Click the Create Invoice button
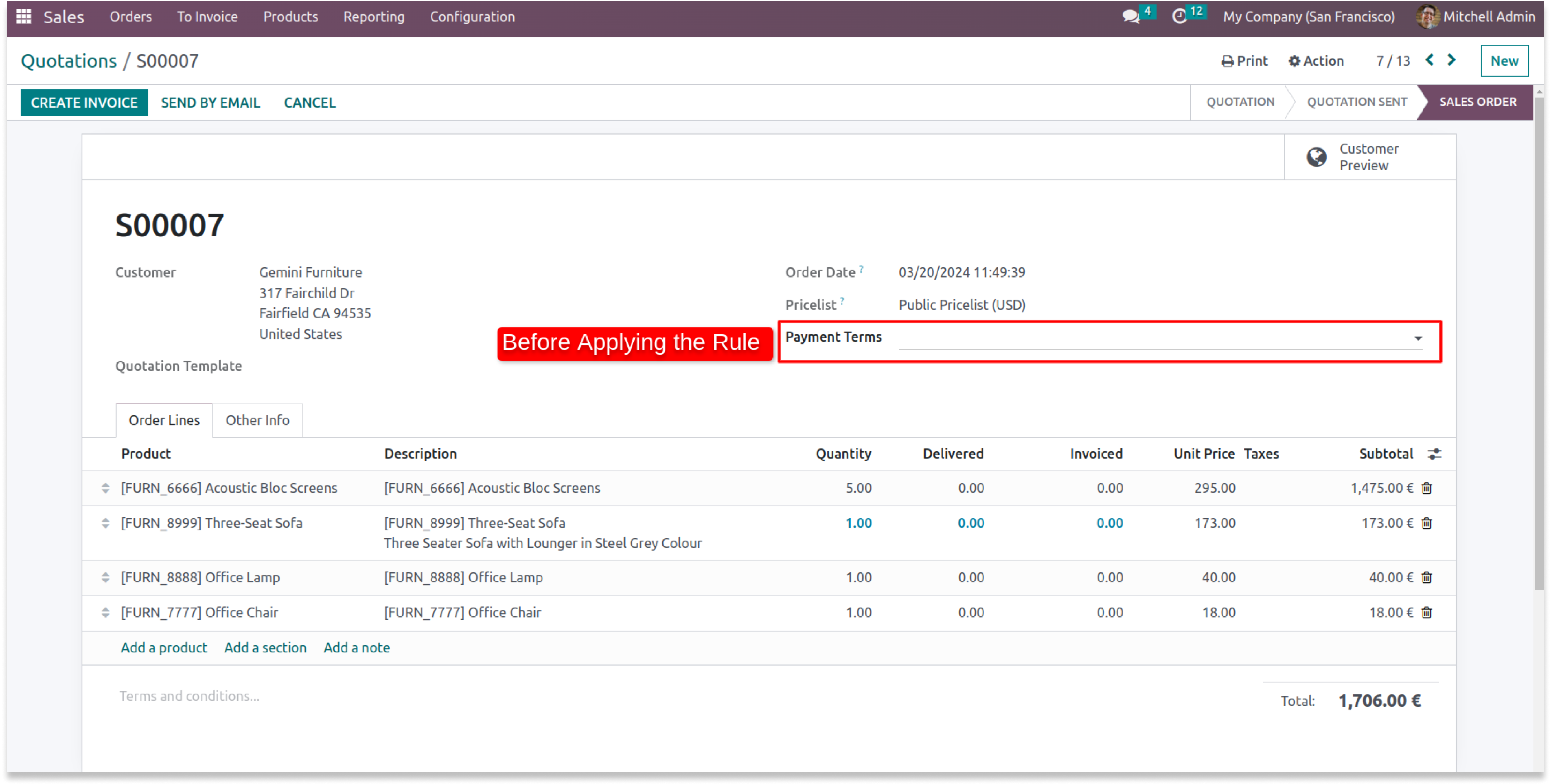 click(x=84, y=102)
